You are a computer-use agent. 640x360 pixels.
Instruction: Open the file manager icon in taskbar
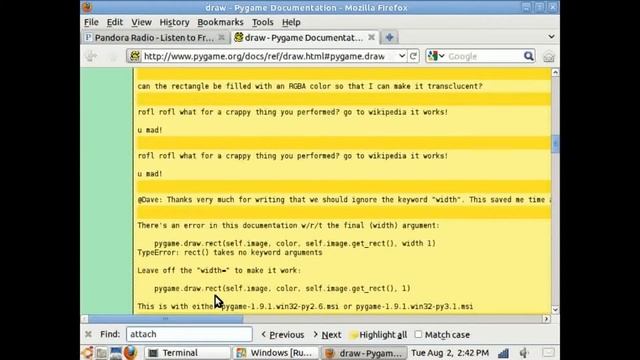pyautogui.click(x=102, y=353)
